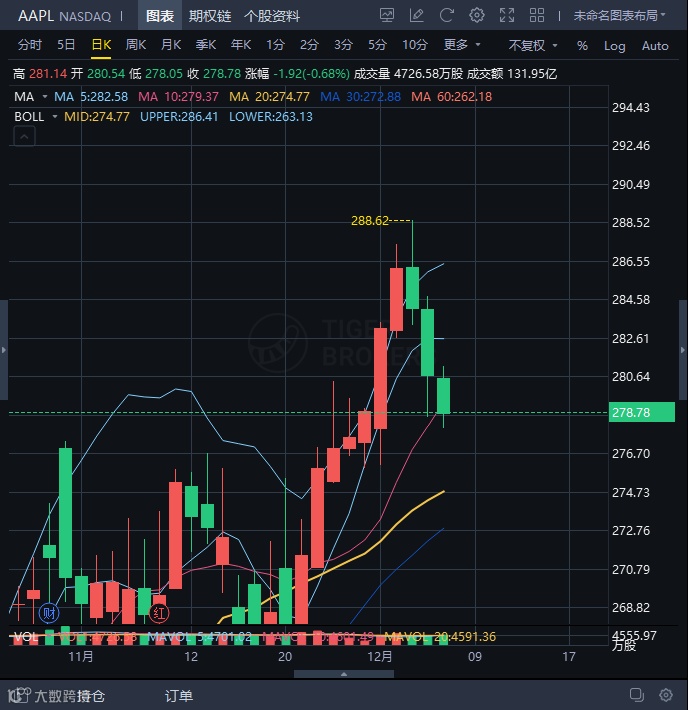Click the MA 10:279.37 legend value
Screen dimensions: 688x710
[x=178, y=96]
